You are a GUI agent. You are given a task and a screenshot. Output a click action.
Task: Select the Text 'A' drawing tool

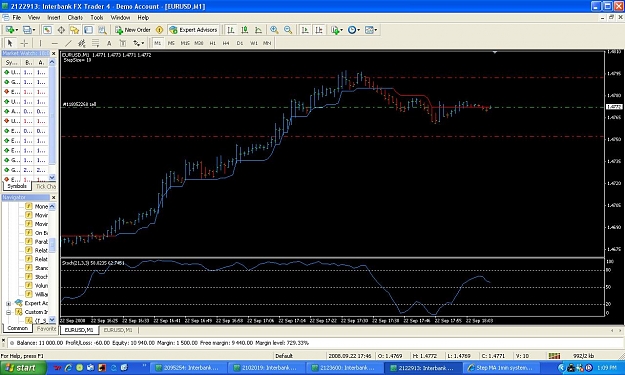tap(109, 43)
